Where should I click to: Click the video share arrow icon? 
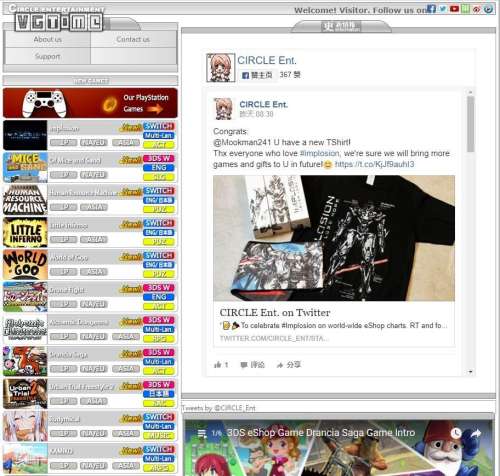pos(476,433)
